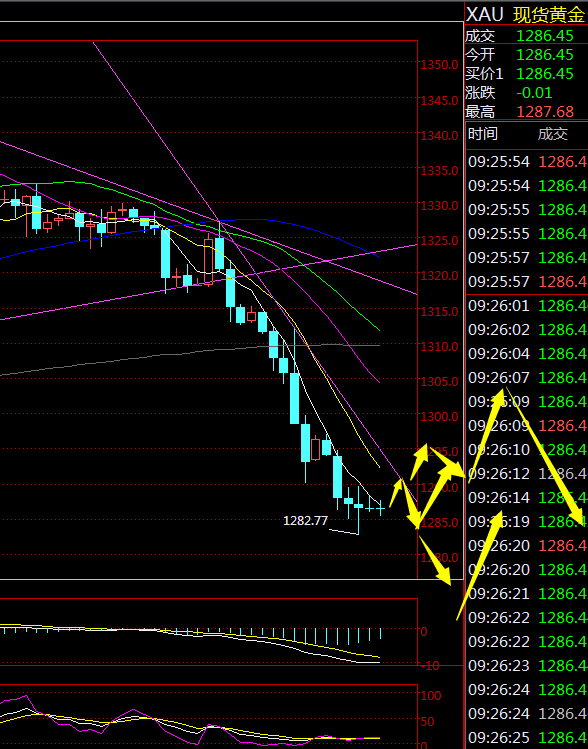Select the 09:26:02 tick row
Viewport: 588px width, 749px height.
(527, 330)
